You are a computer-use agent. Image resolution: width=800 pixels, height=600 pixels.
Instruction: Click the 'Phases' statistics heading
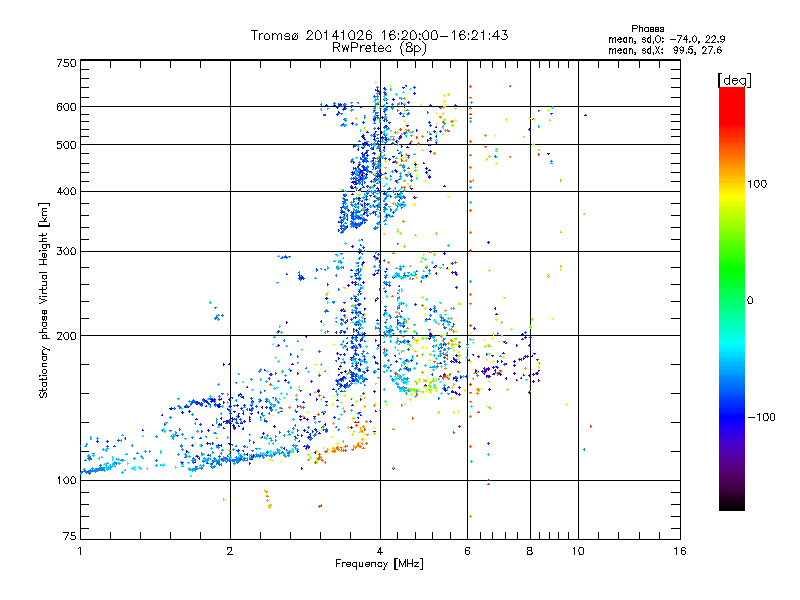647,29
